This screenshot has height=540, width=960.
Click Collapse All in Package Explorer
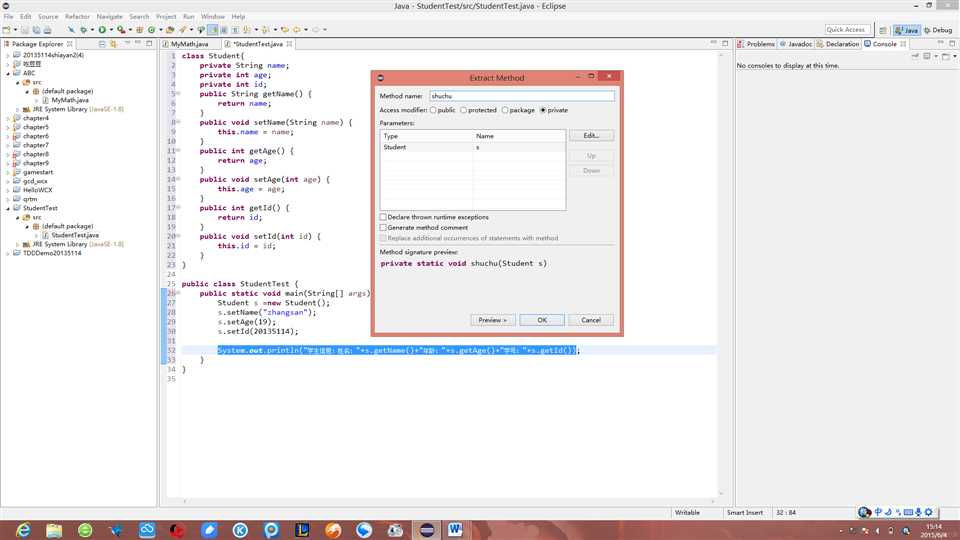[x=102, y=44]
